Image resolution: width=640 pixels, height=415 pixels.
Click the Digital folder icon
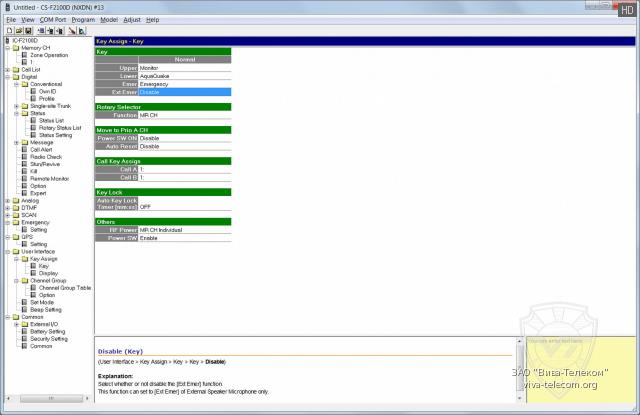16,77
